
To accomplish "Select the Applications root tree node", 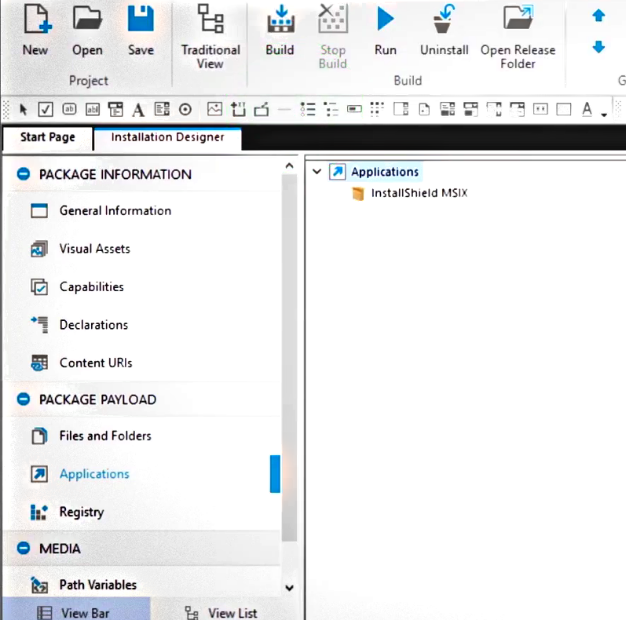I will click(x=385, y=172).
